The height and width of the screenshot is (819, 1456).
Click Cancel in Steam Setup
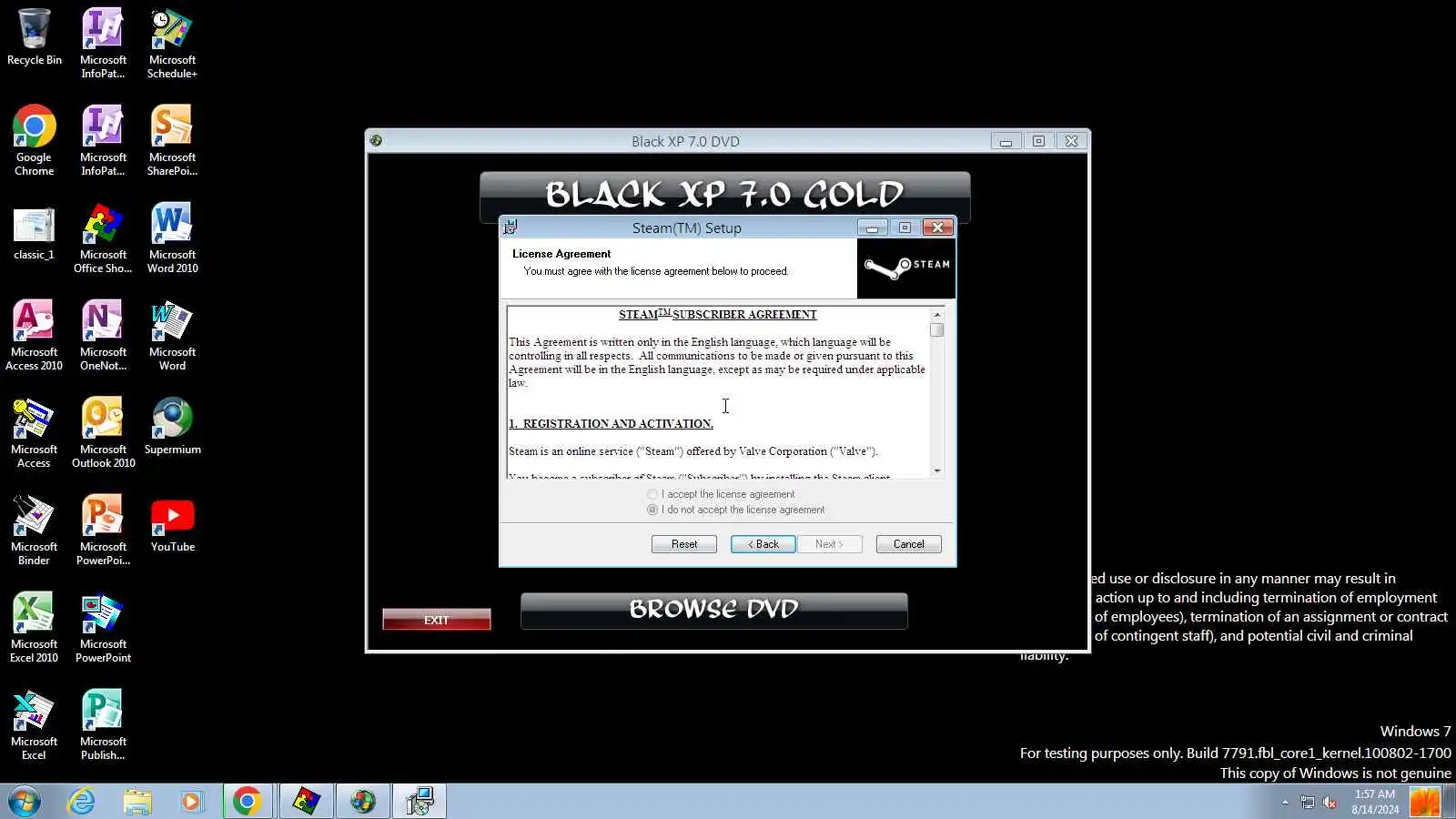(x=908, y=544)
